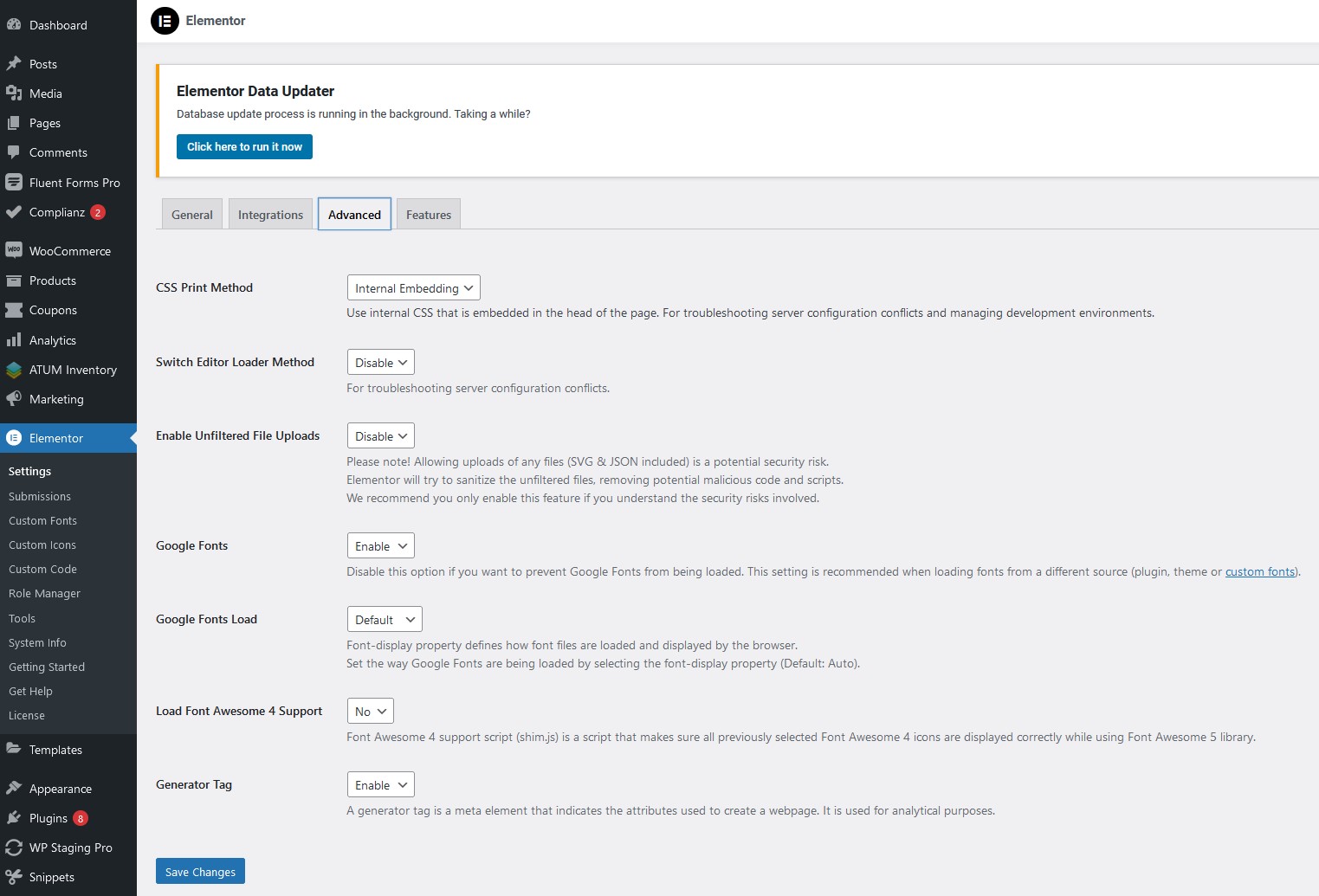1319x896 pixels.
Task: Open the CSS Print Method dropdown
Action: pyautogui.click(x=413, y=287)
